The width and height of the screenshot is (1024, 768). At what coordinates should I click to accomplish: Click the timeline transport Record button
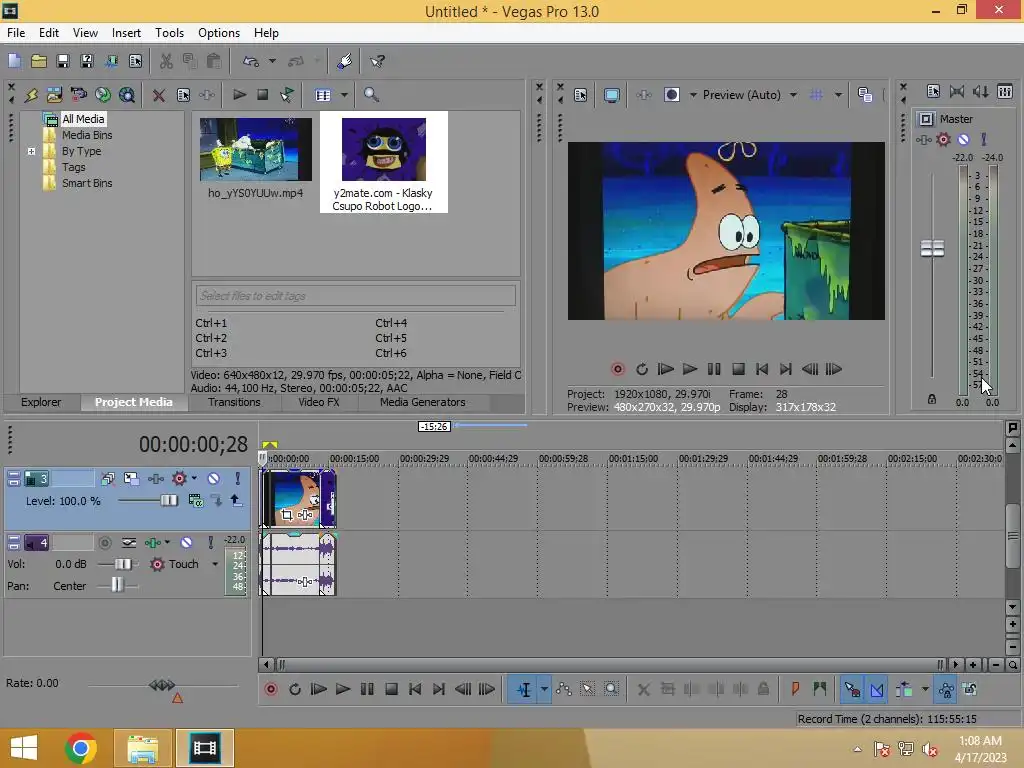[270, 689]
